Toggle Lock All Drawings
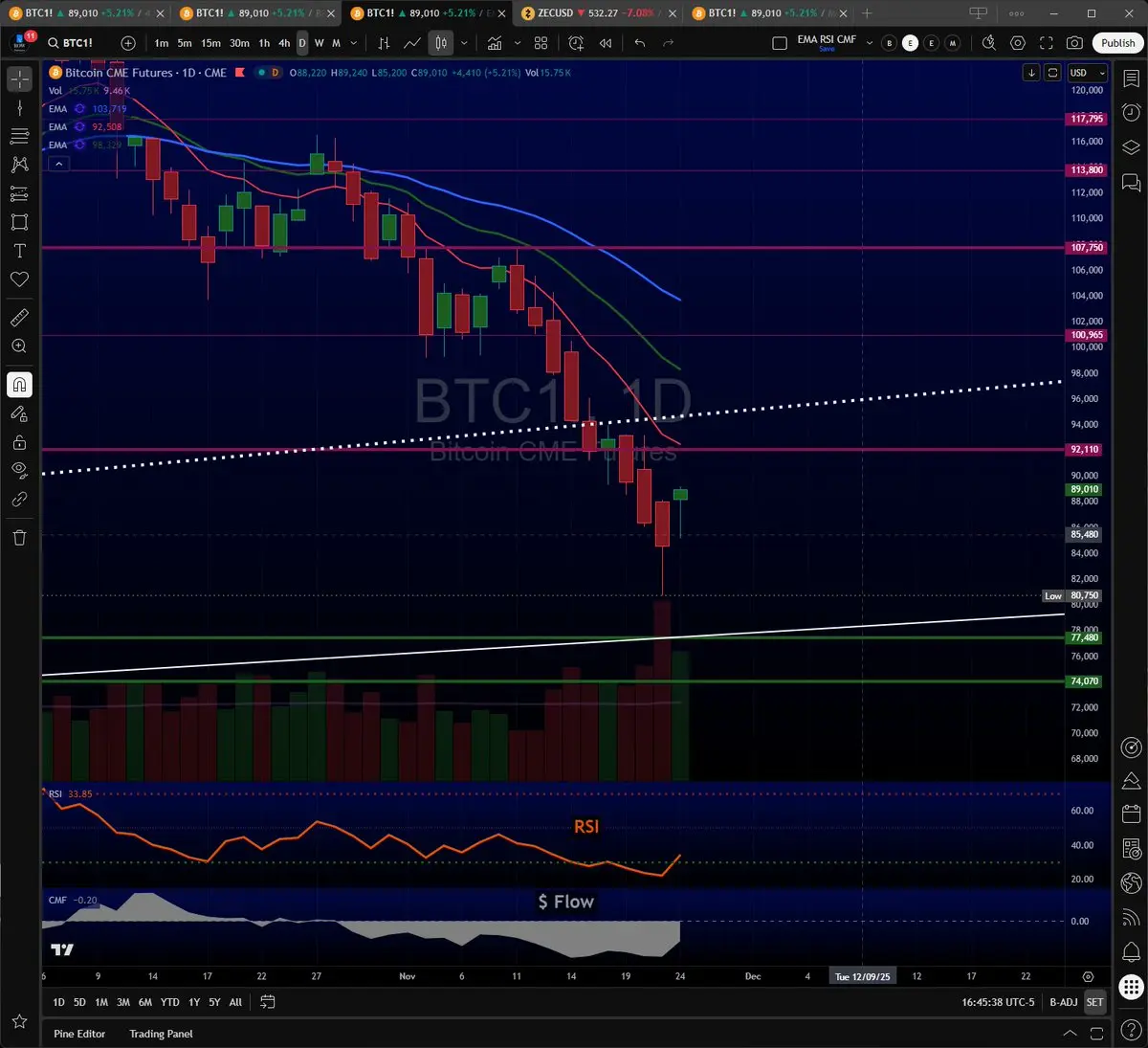This screenshot has height=1048, width=1148. [x=19, y=442]
